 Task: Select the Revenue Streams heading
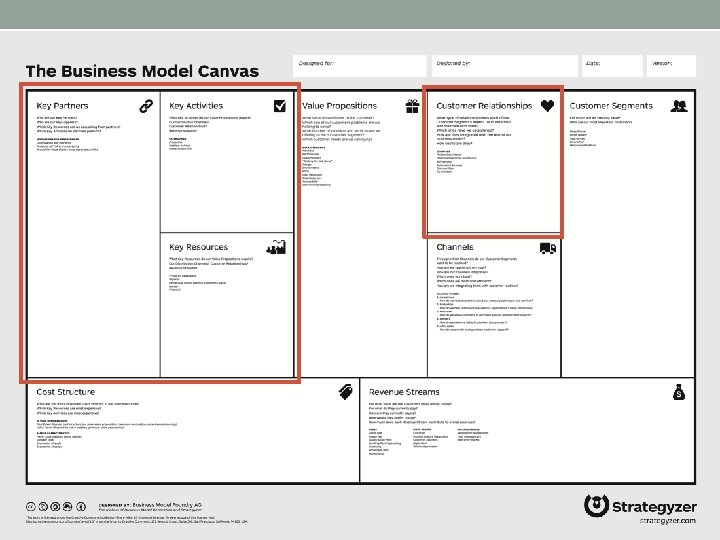point(404,392)
